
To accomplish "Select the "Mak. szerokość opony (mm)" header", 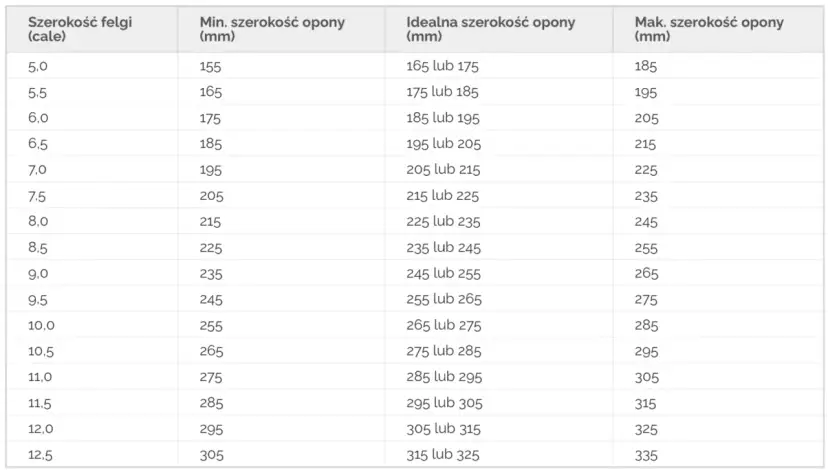I will tap(708, 28).
